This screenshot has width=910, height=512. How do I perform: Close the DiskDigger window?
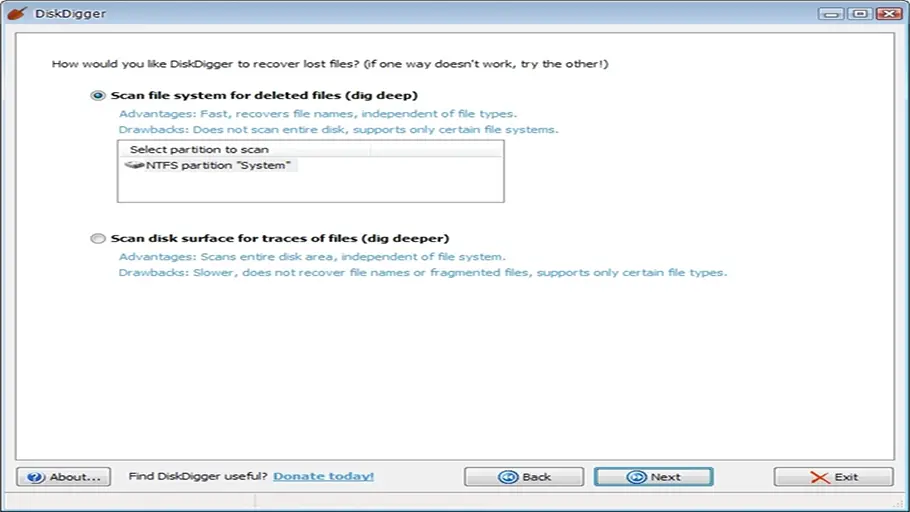coord(889,13)
